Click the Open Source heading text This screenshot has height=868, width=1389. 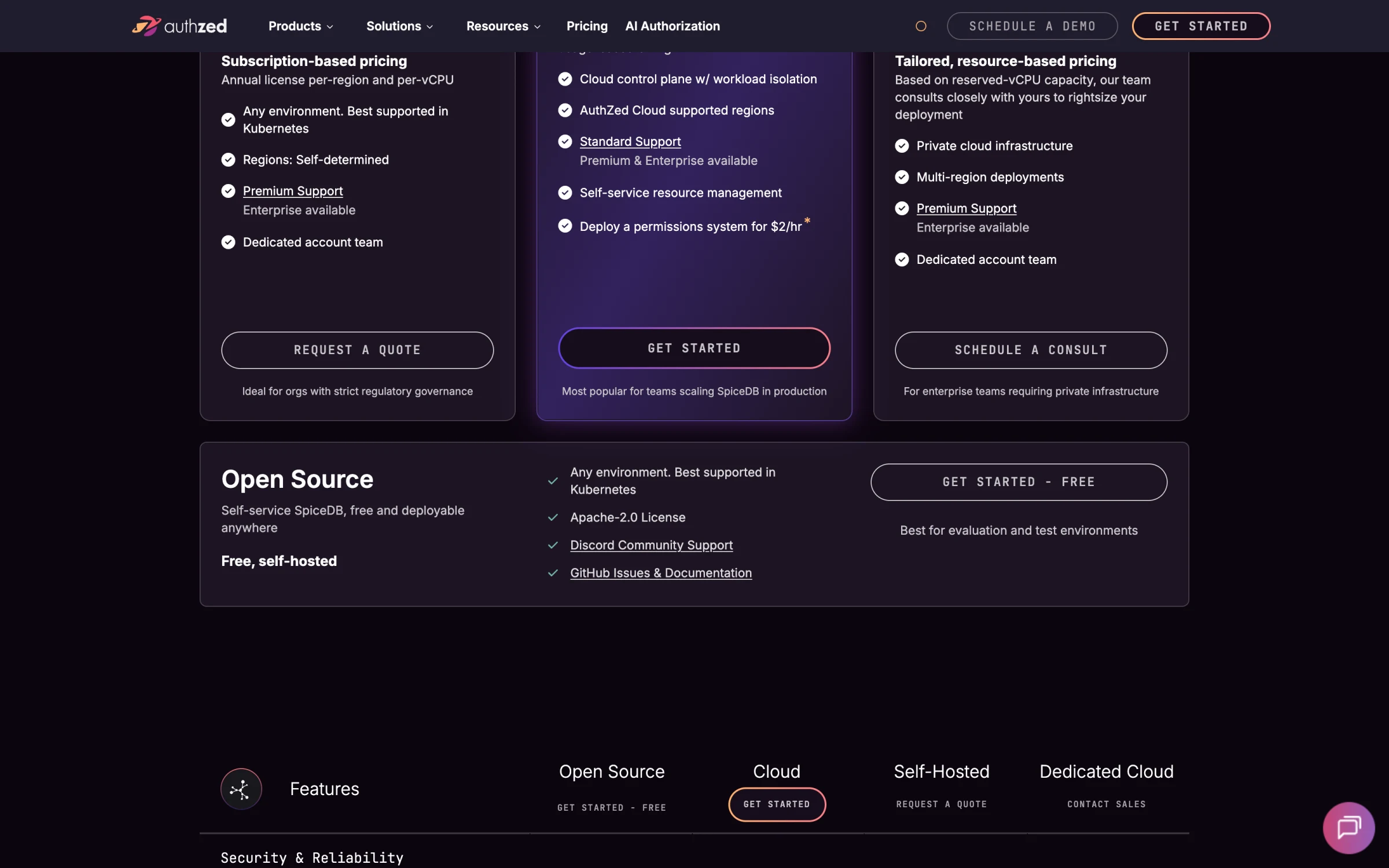[297, 480]
